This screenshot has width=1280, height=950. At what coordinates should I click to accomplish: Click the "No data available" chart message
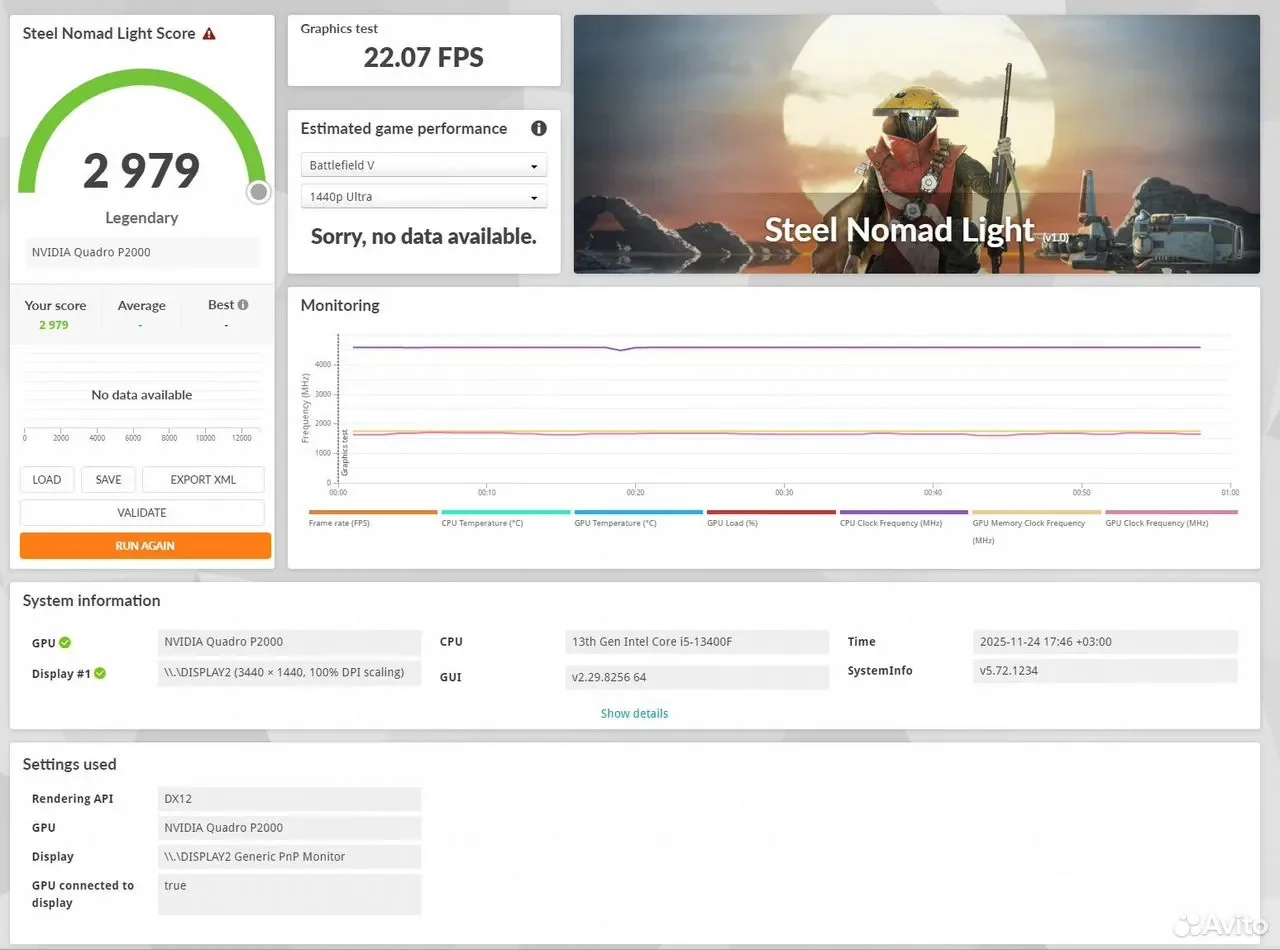click(142, 395)
